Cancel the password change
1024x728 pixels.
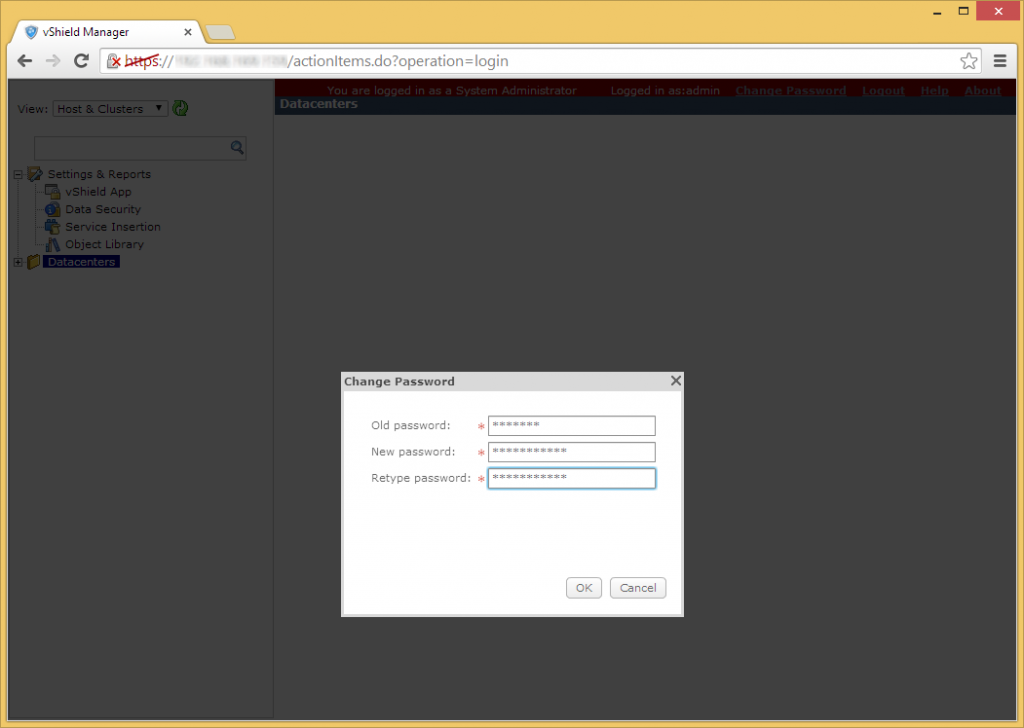[x=638, y=588]
